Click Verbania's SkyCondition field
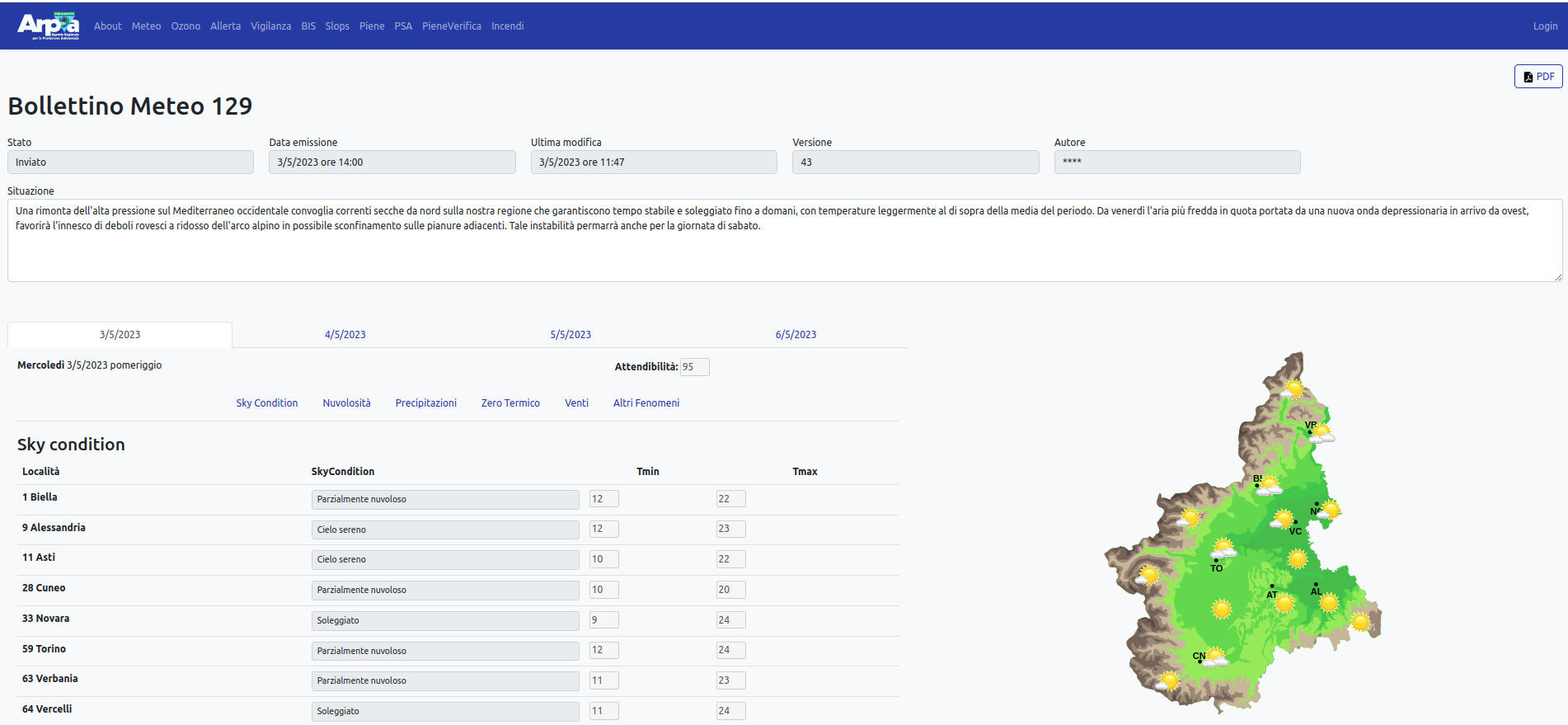Image resolution: width=1568 pixels, height=725 pixels. (445, 681)
